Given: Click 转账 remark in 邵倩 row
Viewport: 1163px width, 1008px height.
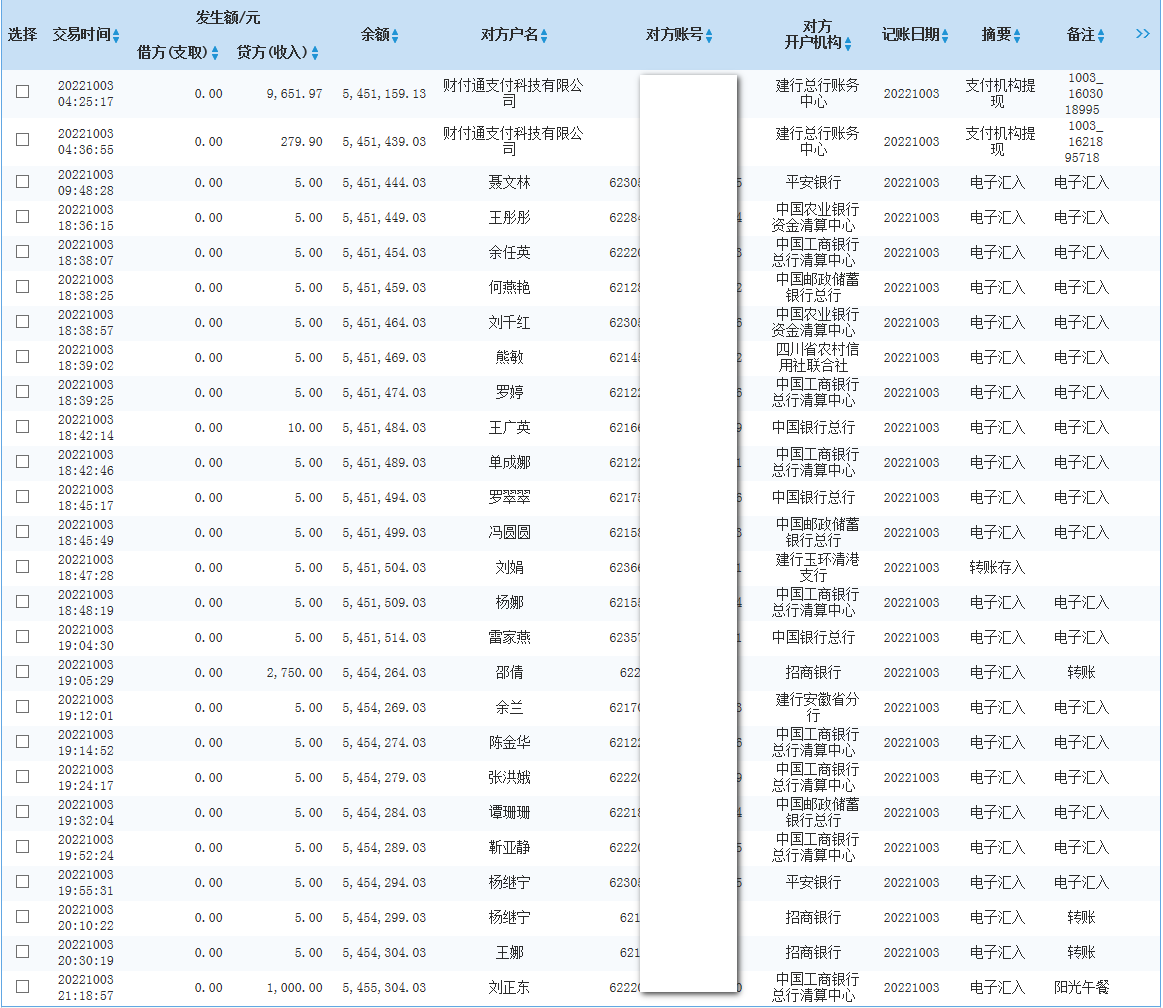Looking at the screenshot, I should pyautogui.click(x=1081, y=672).
